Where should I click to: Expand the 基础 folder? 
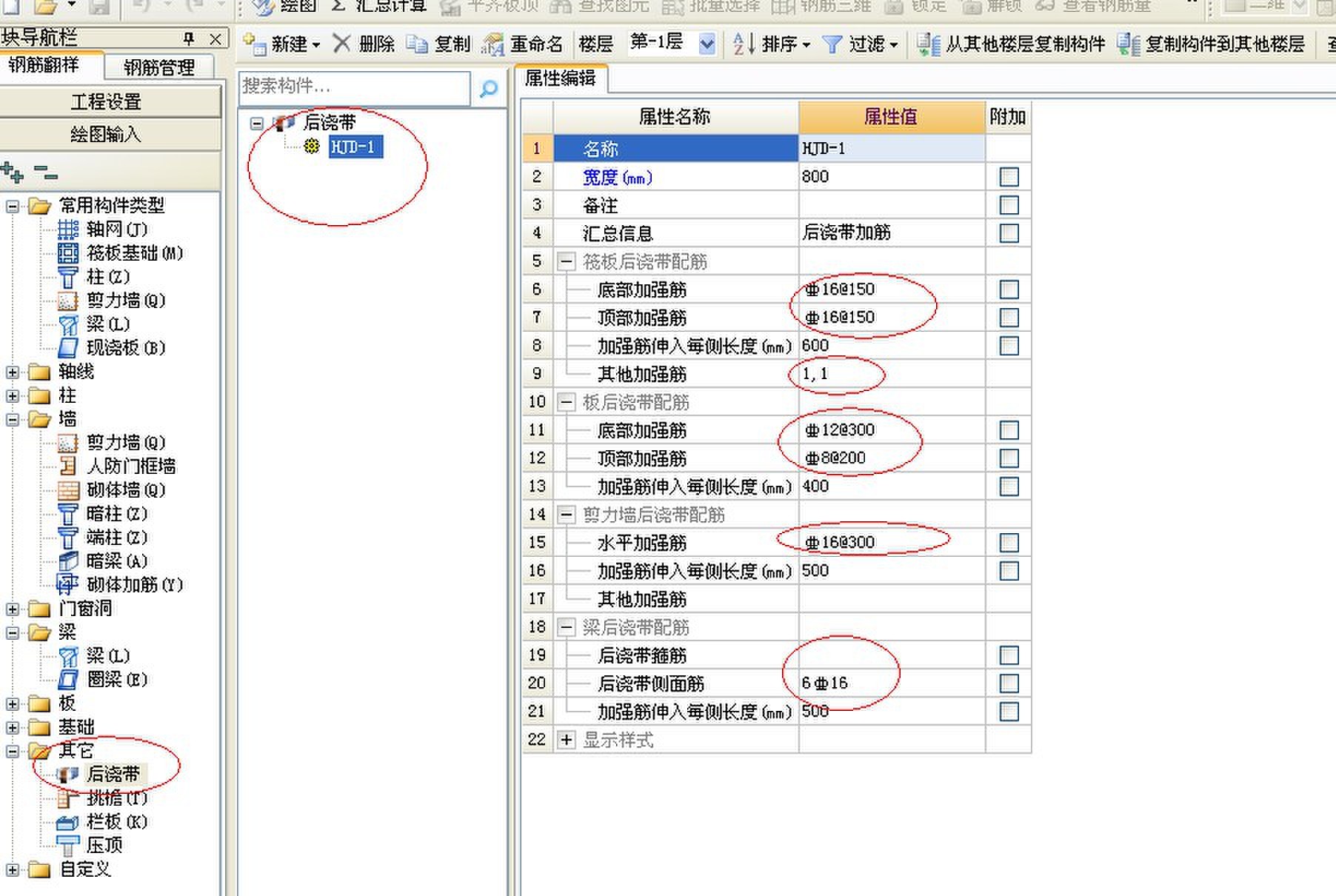click(x=12, y=727)
